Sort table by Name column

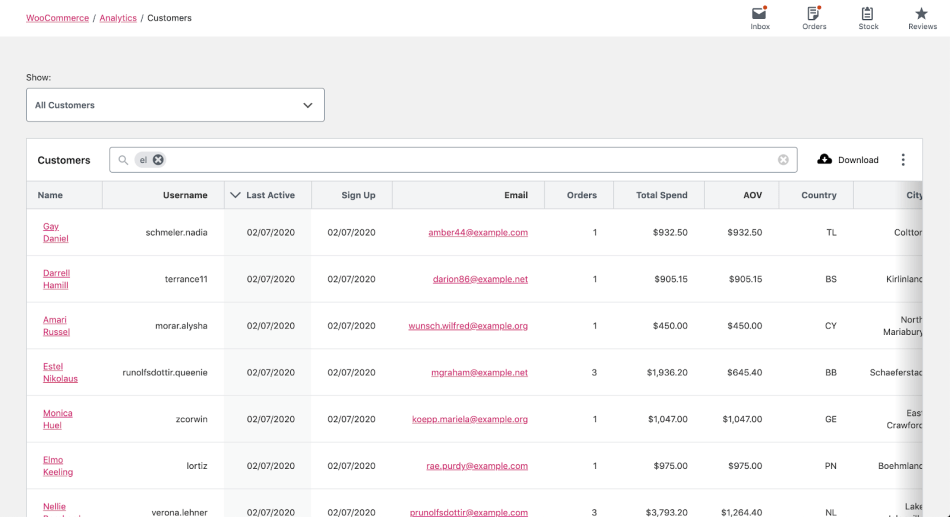point(50,195)
